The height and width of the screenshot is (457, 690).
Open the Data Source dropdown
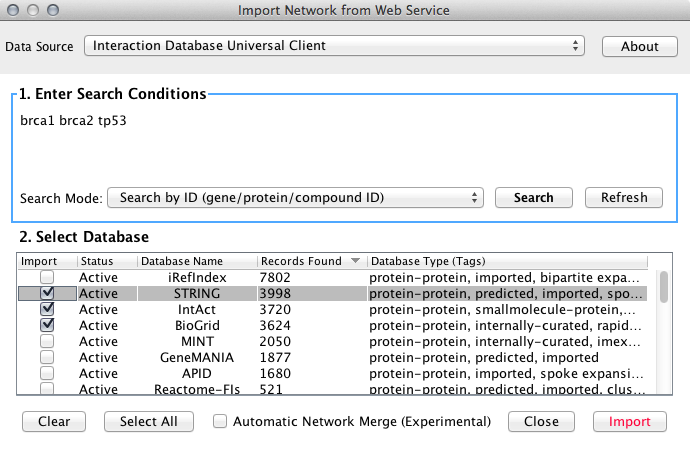[x=335, y=46]
